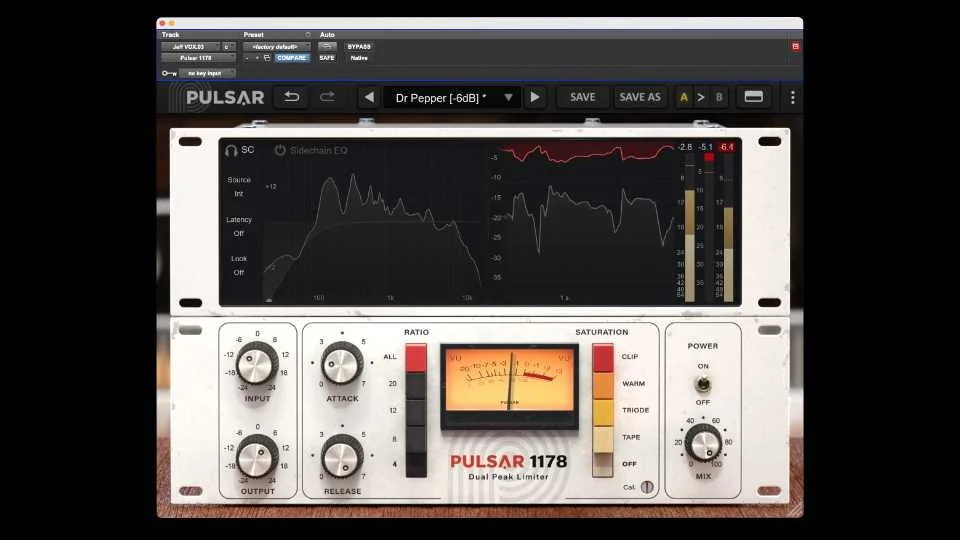Click the -2.8 level readout
The width and height of the screenshot is (960, 540).
684,147
